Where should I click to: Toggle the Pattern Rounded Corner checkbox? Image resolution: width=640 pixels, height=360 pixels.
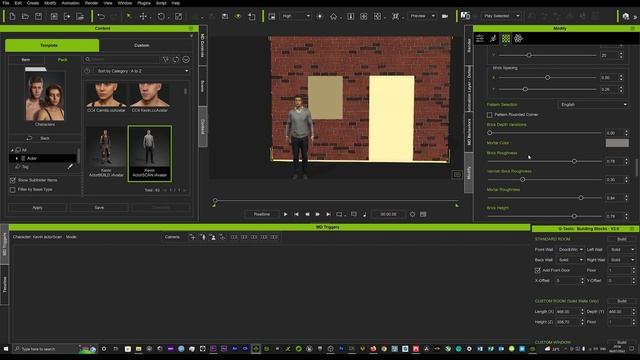[489, 115]
